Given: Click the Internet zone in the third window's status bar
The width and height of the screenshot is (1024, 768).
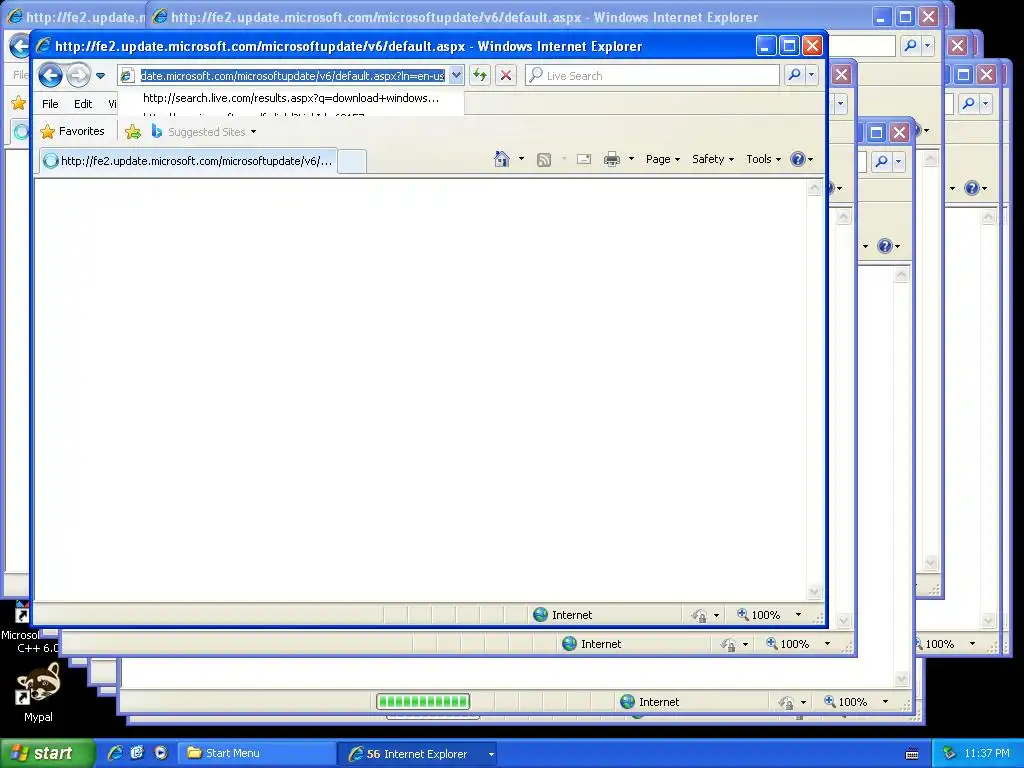Looking at the screenshot, I should tap(650, 702).
